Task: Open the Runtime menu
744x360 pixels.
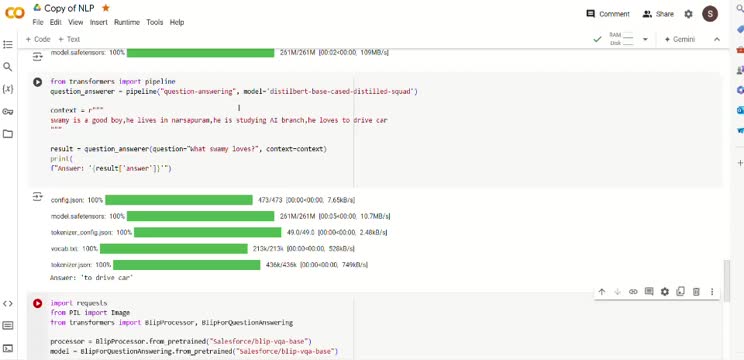Action: click(x=127, y=22)
